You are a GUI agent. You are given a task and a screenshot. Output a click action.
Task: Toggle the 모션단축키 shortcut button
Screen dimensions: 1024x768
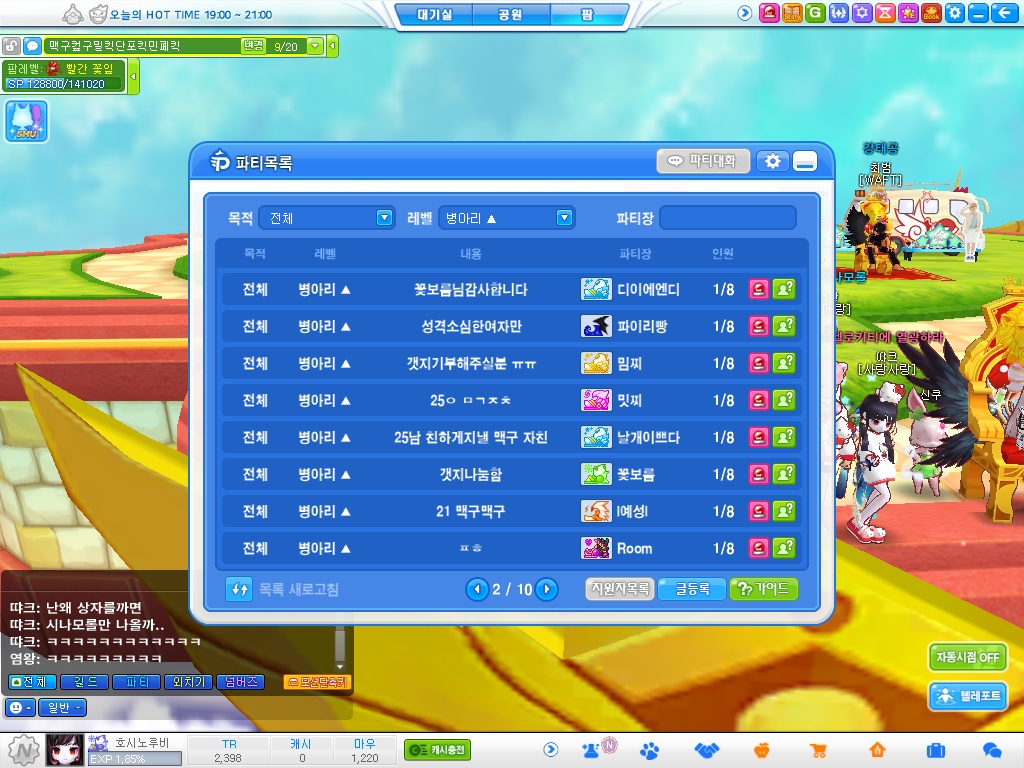coord(317,682)
